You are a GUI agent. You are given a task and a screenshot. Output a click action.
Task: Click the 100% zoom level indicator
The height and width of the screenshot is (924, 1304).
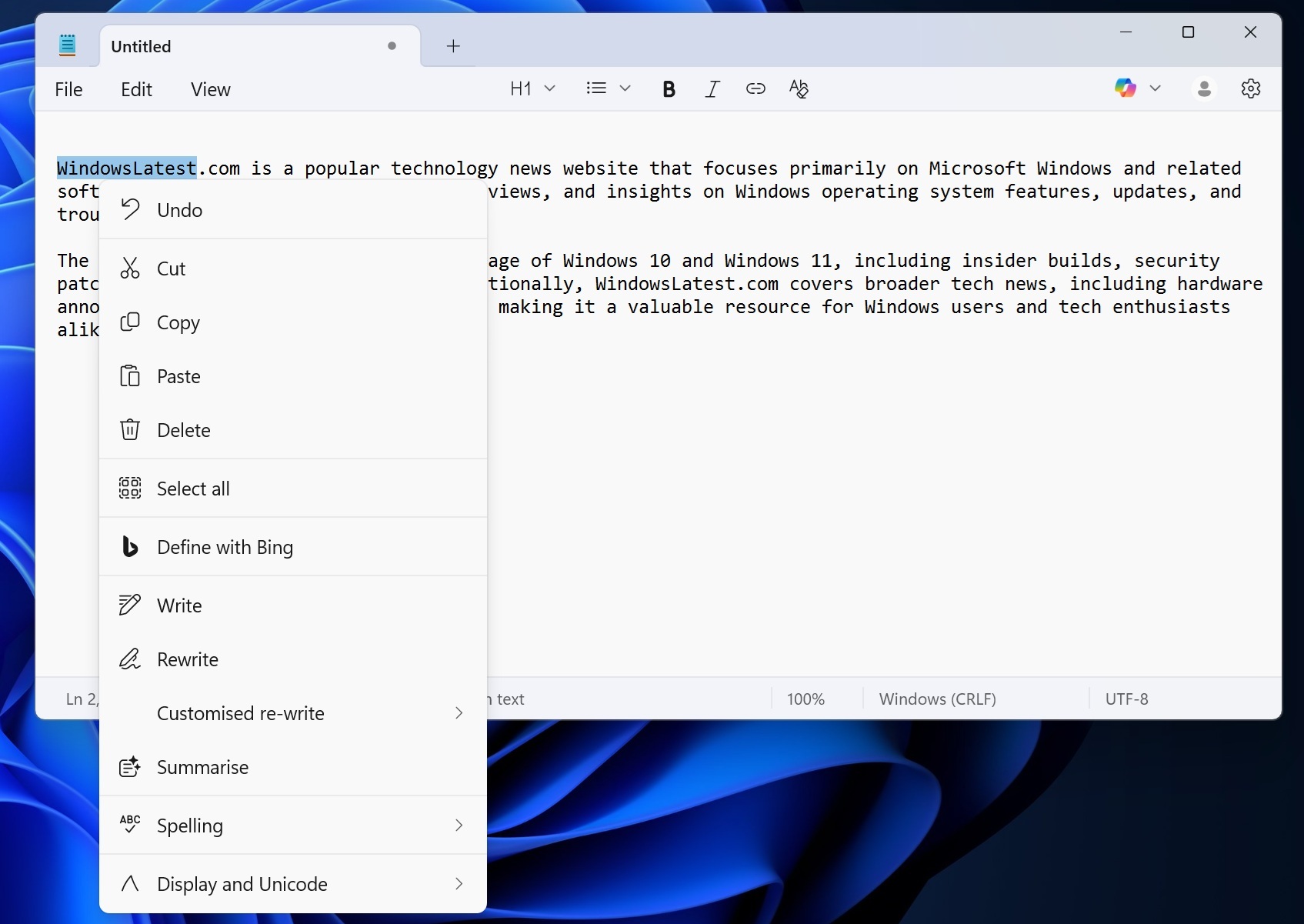point(805,699)
